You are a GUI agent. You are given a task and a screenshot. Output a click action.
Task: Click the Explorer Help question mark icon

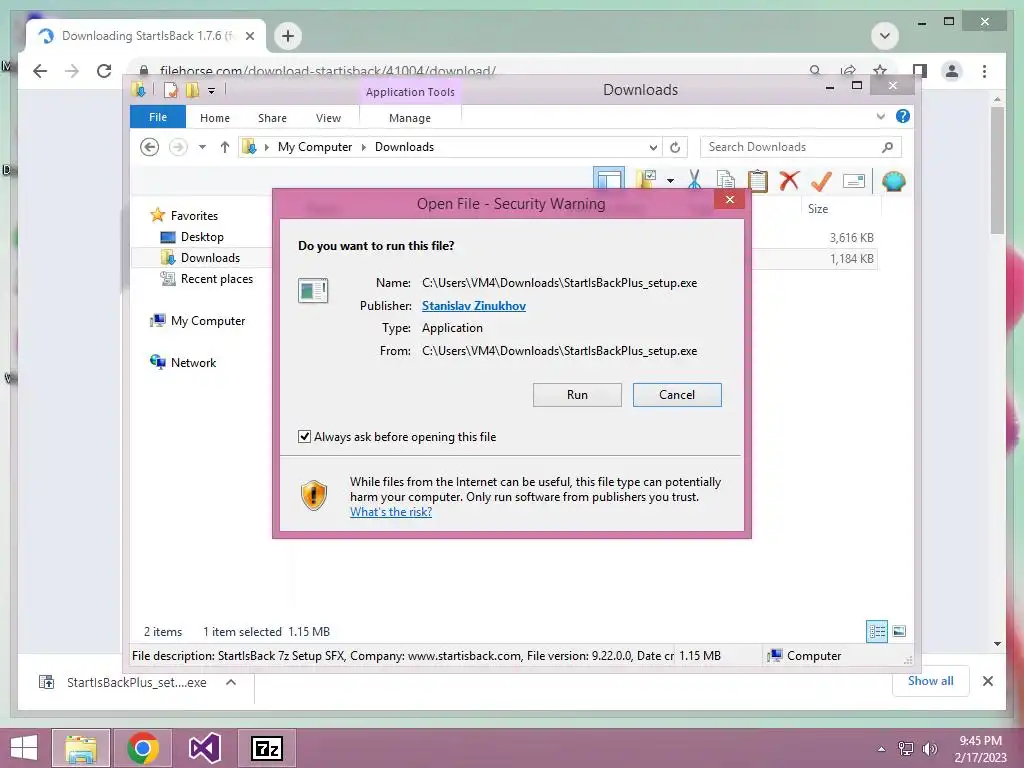pyautogui.click(x=903, y=116)
